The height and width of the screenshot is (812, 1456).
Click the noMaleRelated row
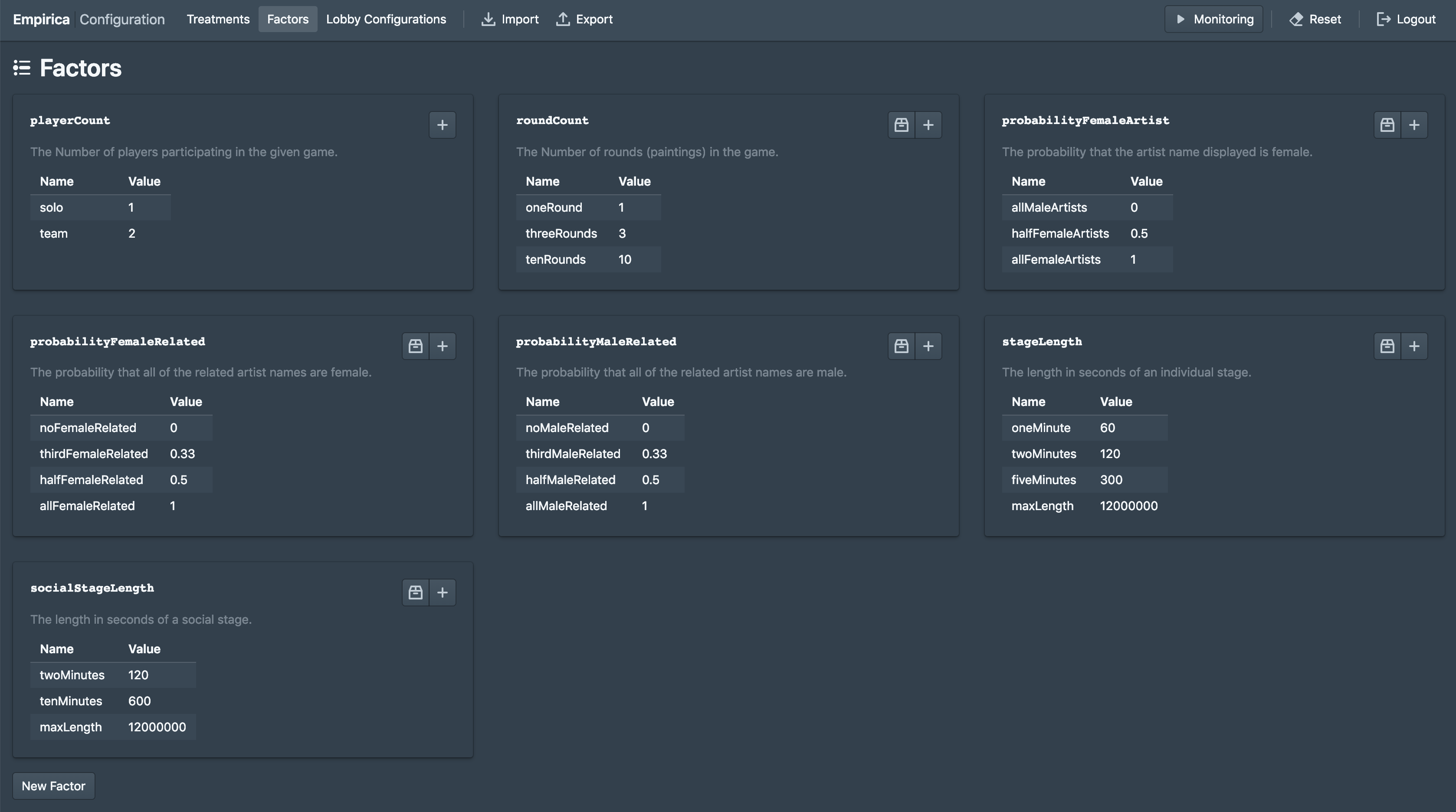tap(600, 428)
